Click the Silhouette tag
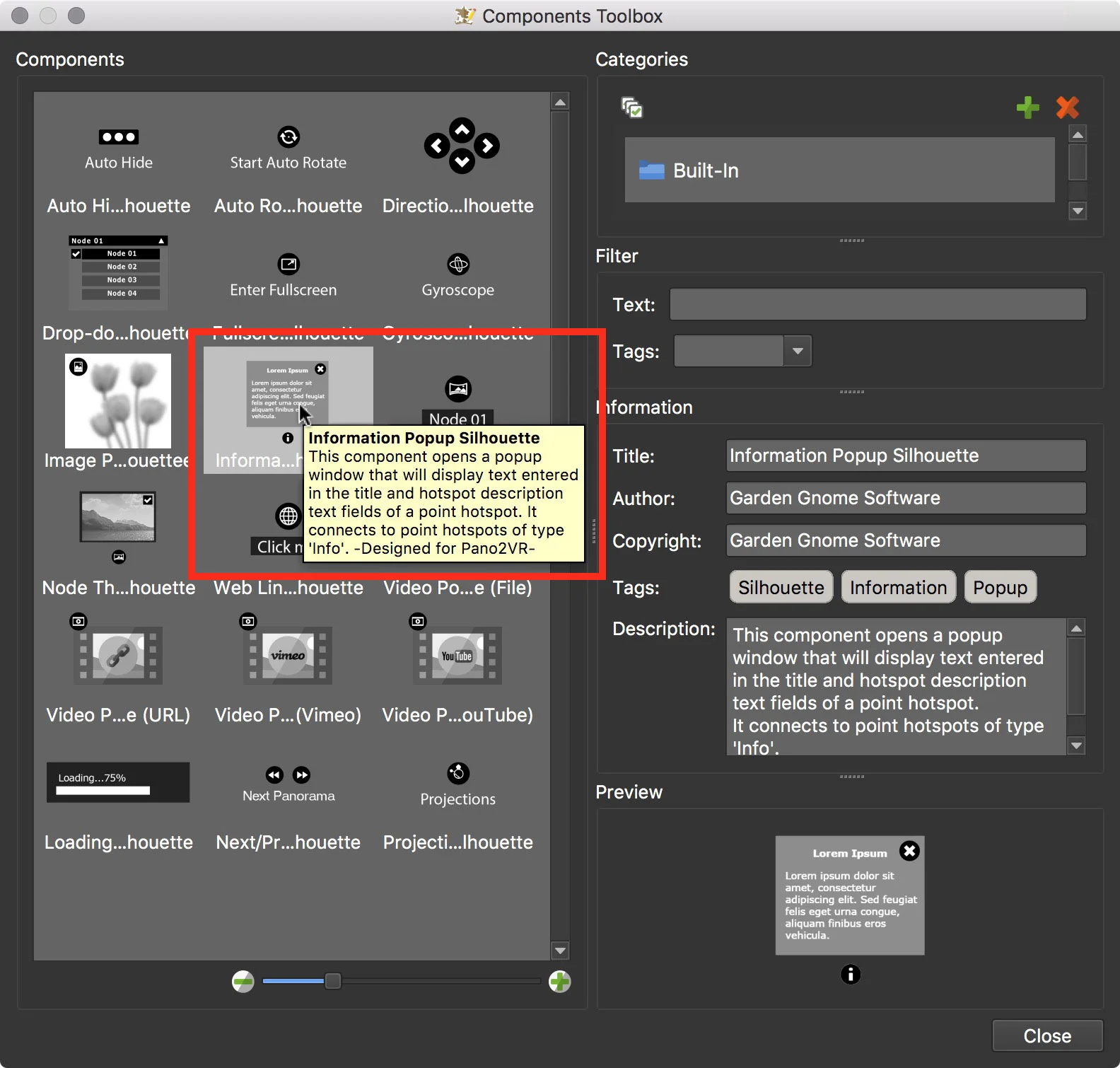The height and width of the screenshot is (1068, 1120). [x=781, y=587]
